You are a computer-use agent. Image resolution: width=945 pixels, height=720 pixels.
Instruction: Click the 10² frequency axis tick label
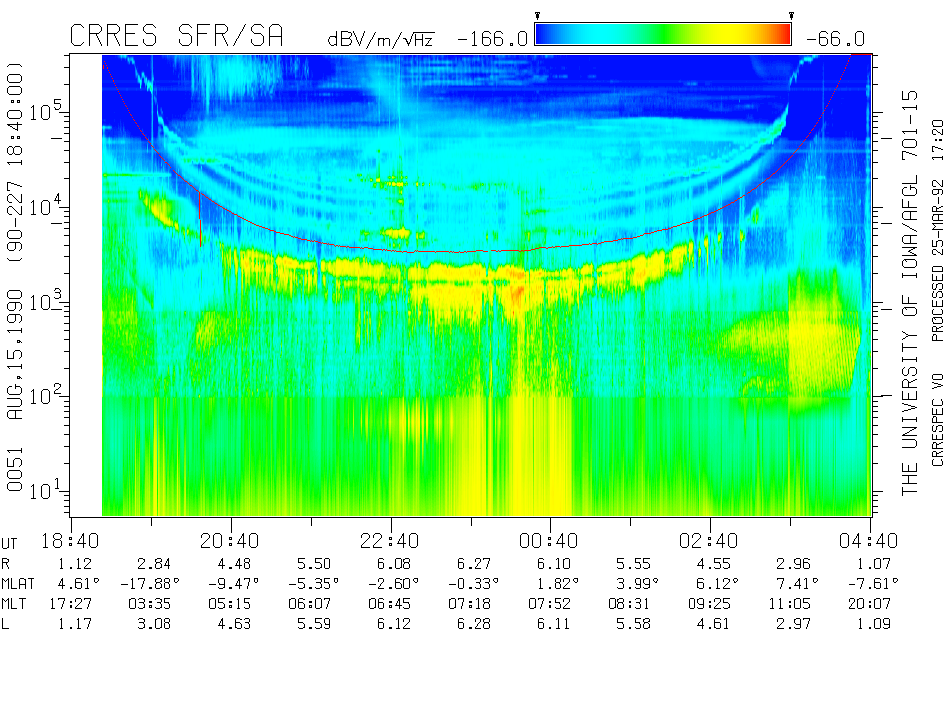point(43,396)
